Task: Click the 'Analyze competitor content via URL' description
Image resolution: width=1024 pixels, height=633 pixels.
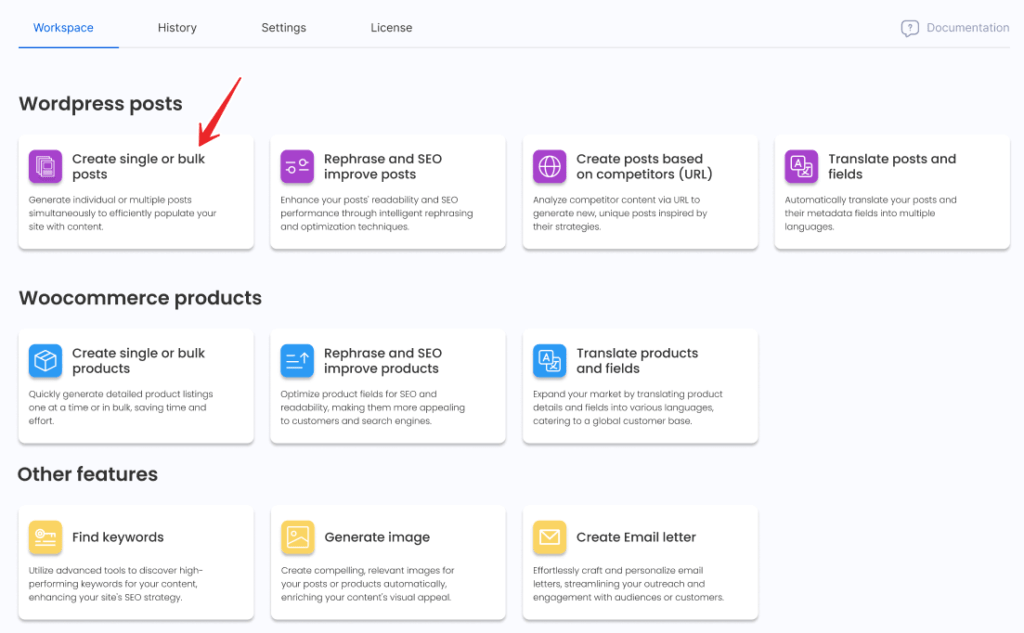Action: coord(620,213)
